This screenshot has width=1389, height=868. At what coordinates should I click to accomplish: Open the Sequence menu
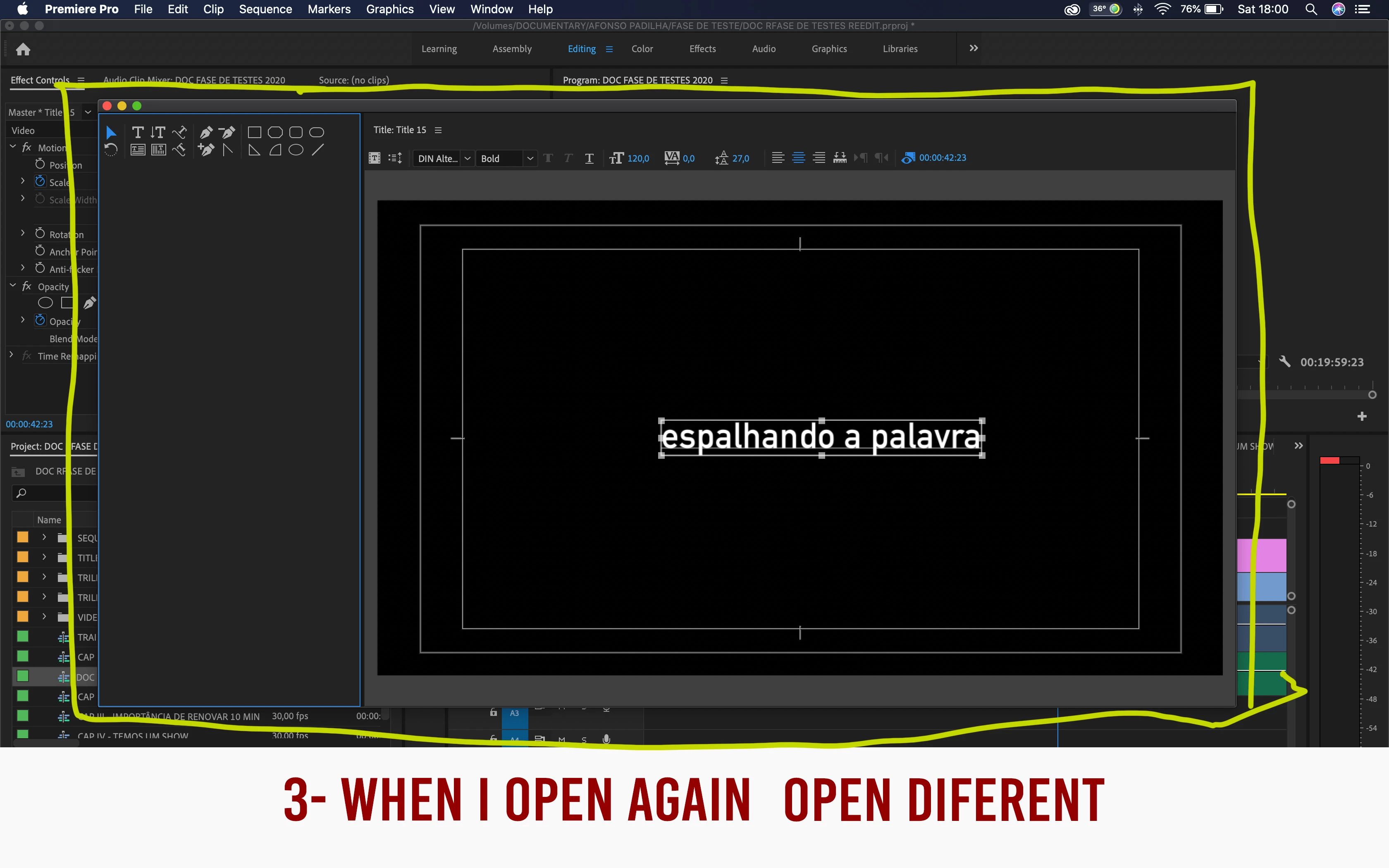click(x=265, y=9)
